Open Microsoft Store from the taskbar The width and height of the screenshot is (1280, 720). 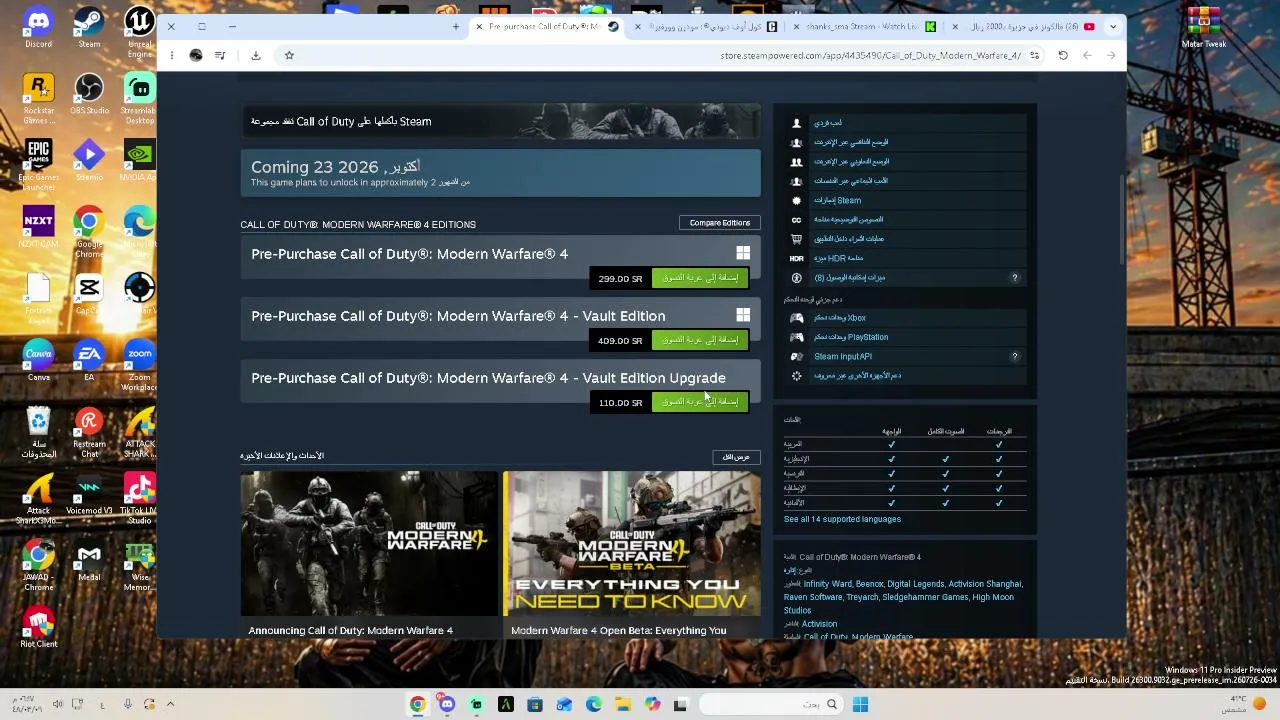535,704
